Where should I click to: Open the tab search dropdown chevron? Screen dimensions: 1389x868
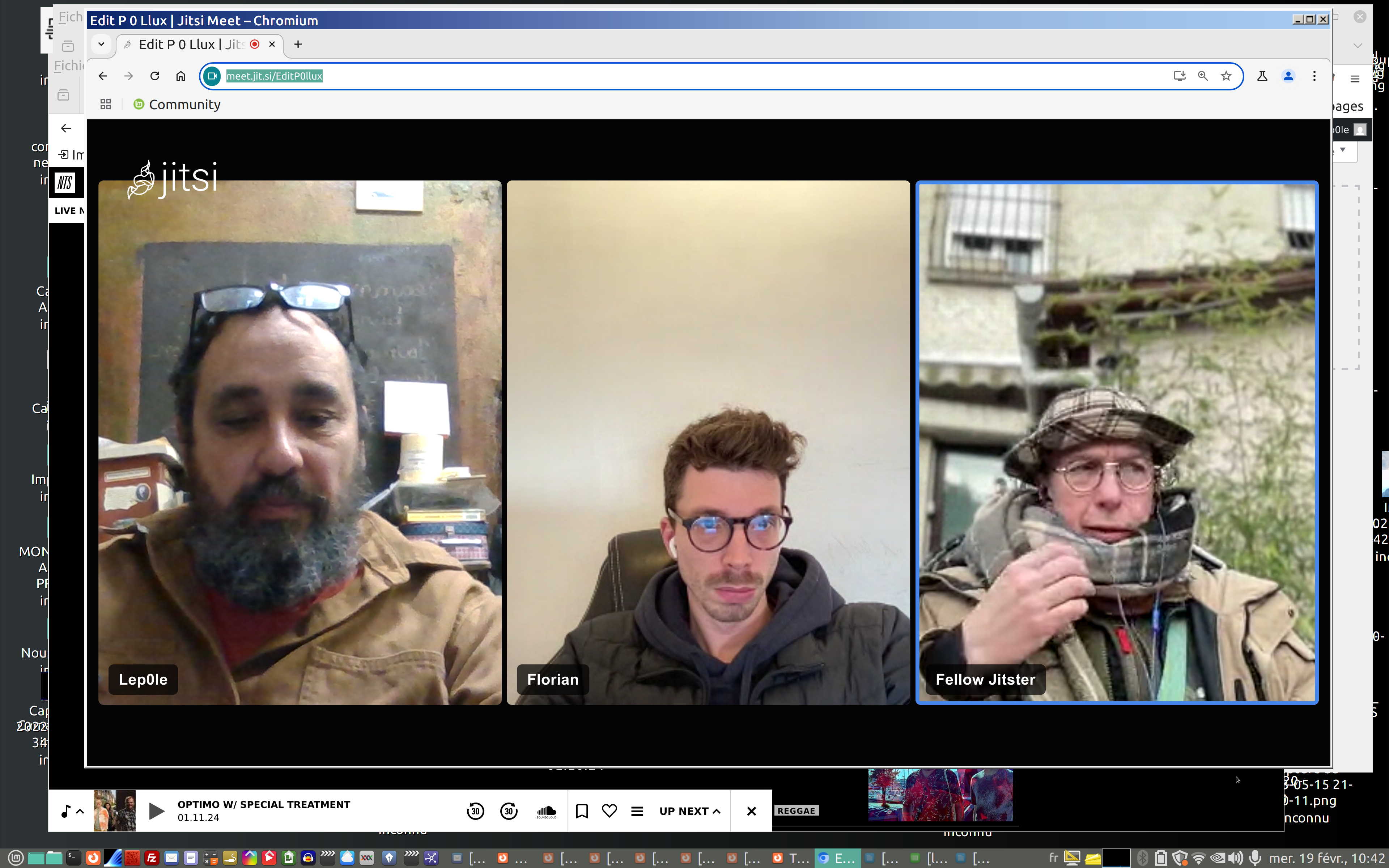[x=101, y=44]
